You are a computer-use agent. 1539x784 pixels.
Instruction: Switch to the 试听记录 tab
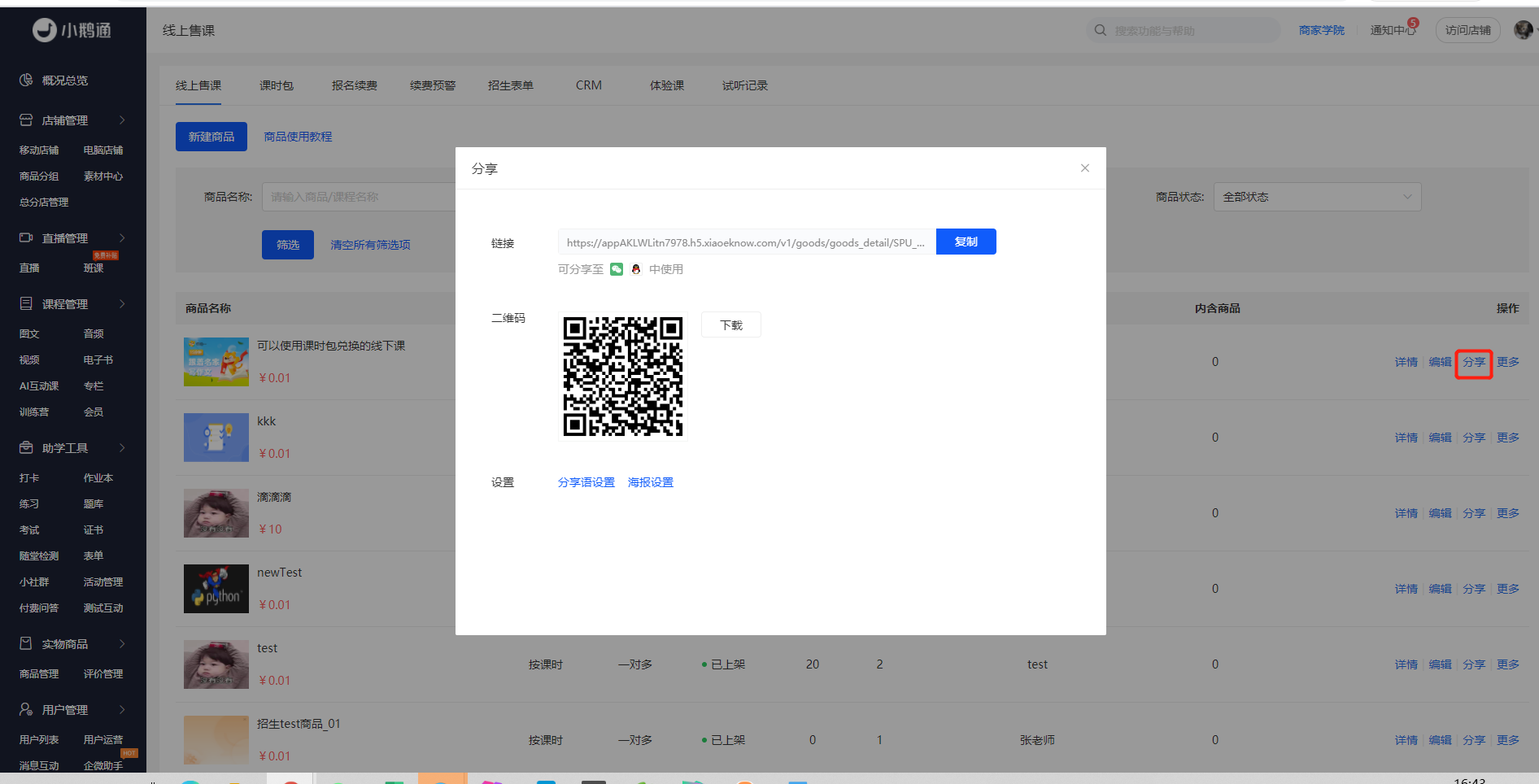745,85
